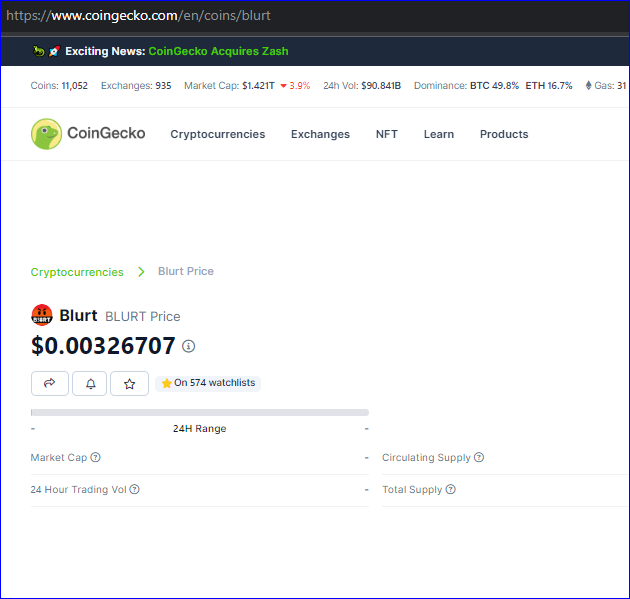The width and height of the screenshot is (630, 599).
Task: Click the Ethereum gas icon in stats bar
Action: [589, 86]
